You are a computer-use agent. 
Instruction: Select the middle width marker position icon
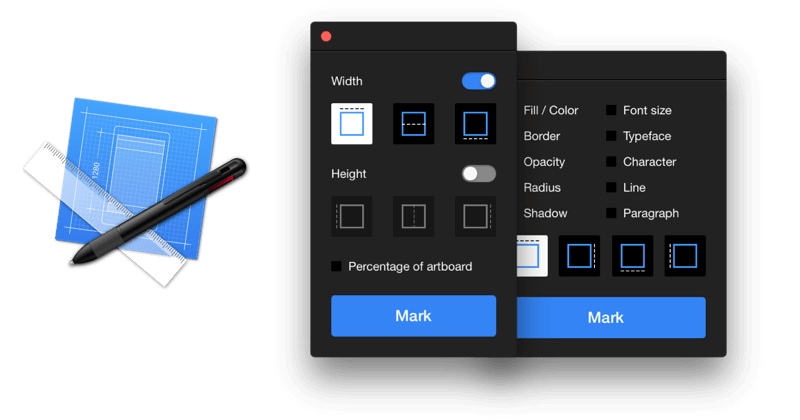click(413, 124)
